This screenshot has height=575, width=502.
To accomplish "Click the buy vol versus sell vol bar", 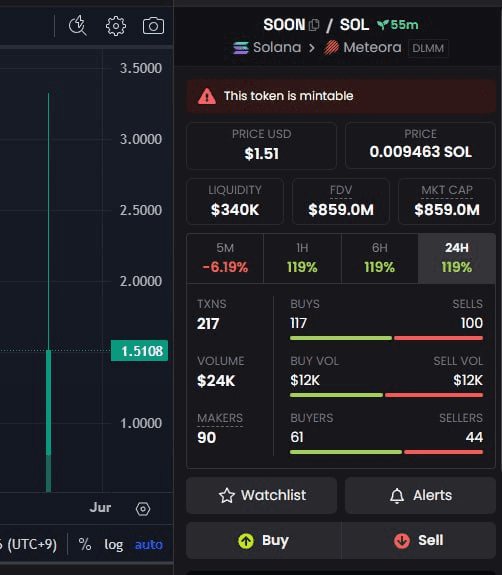I will click(x=386, y=395).
